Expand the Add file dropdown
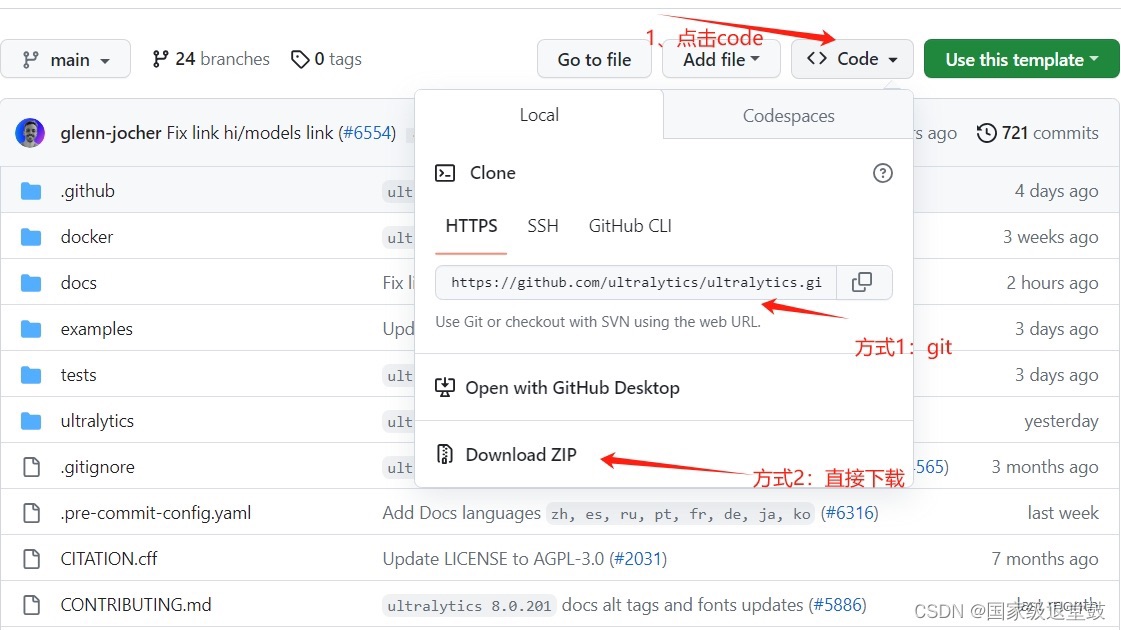This screenshot has height=630, width=1121. [x=721, y=59]
